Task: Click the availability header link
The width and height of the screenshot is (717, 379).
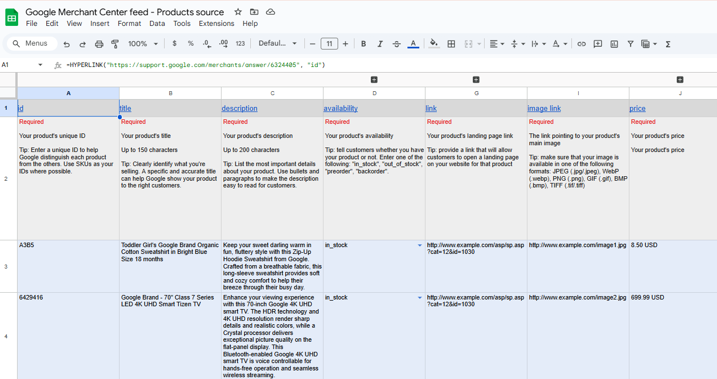Action: tap(341, 108)
